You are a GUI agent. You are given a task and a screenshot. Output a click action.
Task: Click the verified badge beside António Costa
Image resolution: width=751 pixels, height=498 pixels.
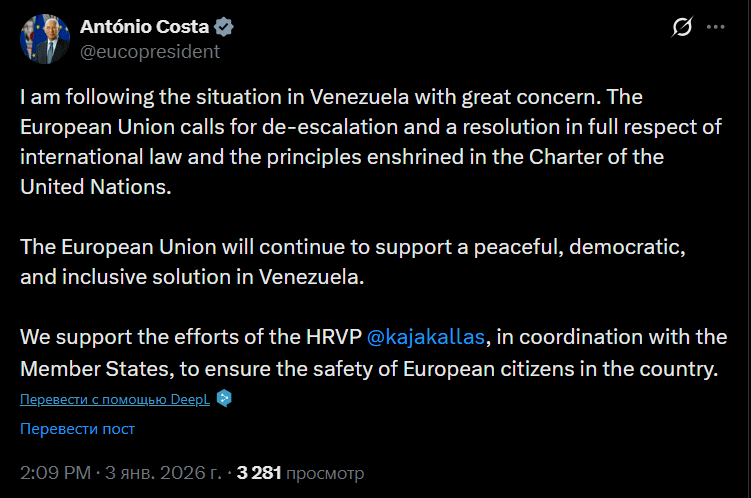(x=227, y=27)
